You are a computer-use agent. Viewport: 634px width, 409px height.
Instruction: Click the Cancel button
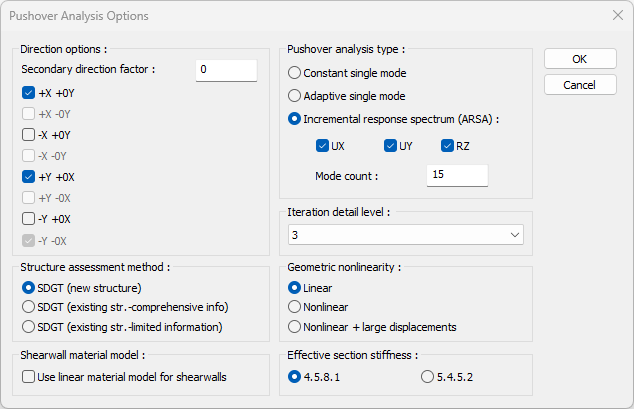point(580,85)
